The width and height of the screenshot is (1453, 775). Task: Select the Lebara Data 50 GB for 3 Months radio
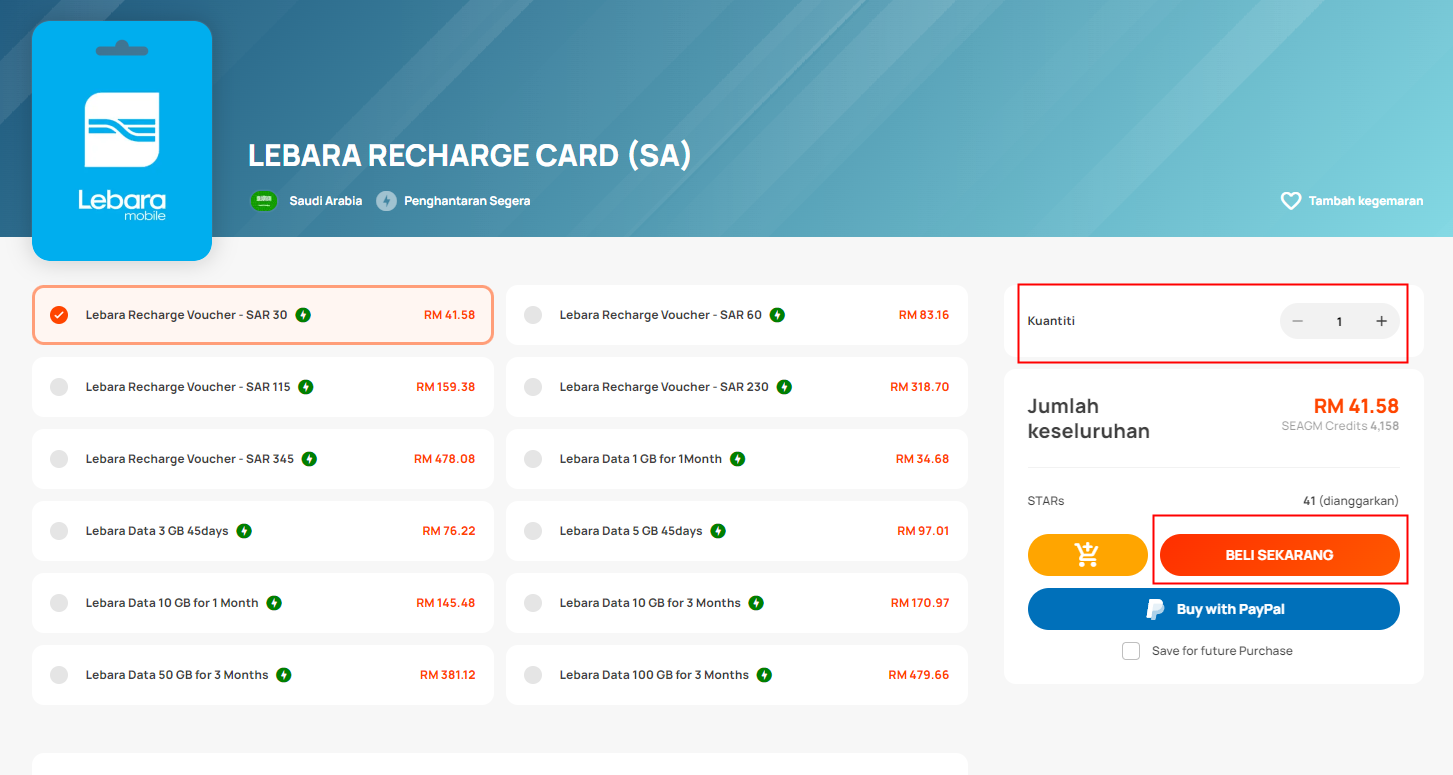(x=59, y=675)
